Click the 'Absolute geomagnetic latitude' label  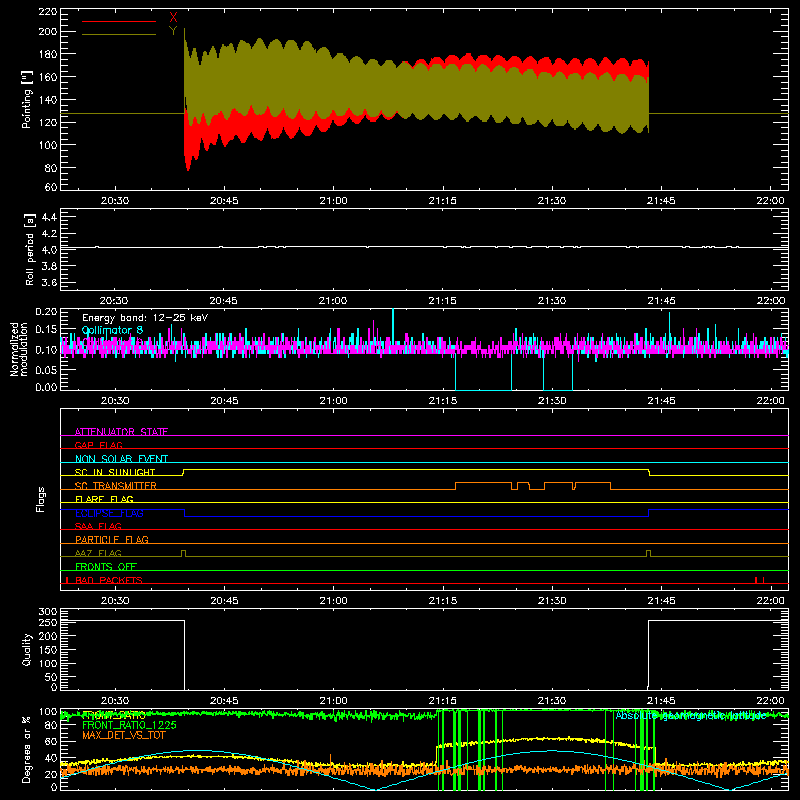[691, 715]
